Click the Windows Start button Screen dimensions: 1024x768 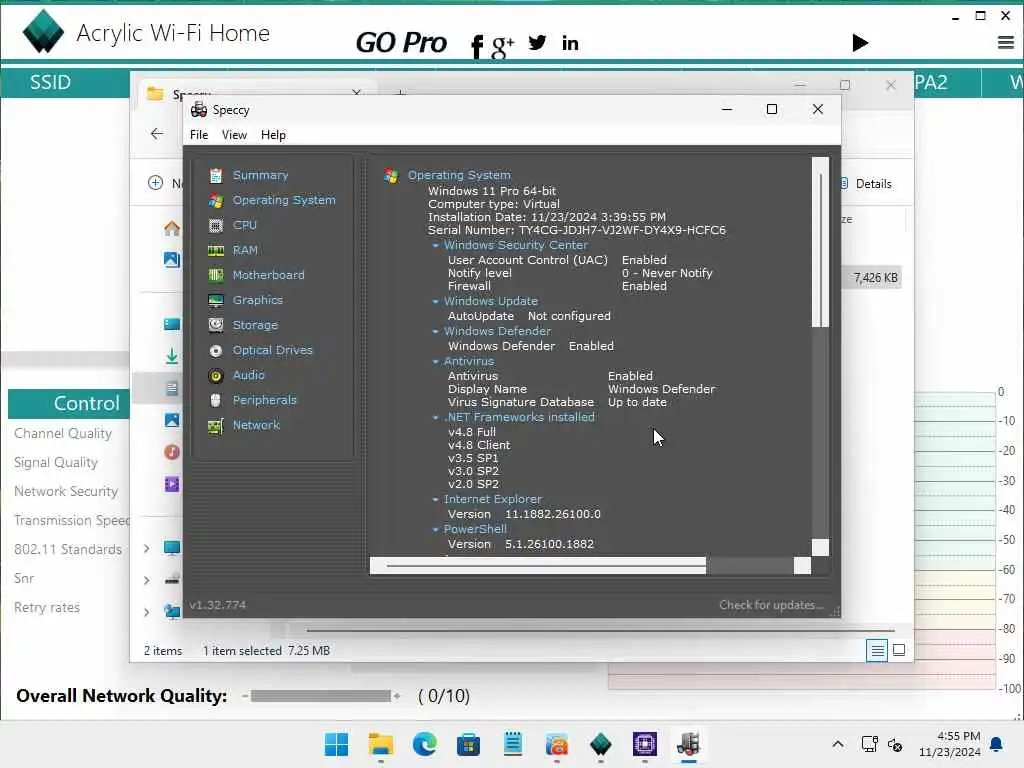pos(336,744)
